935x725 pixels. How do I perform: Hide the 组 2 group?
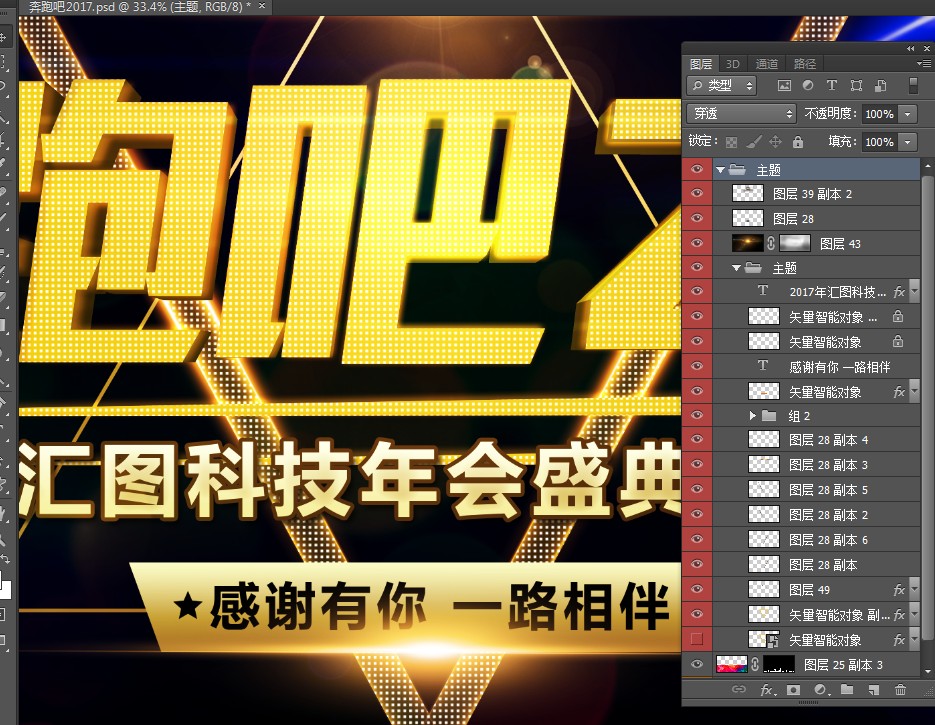point(696,416)
